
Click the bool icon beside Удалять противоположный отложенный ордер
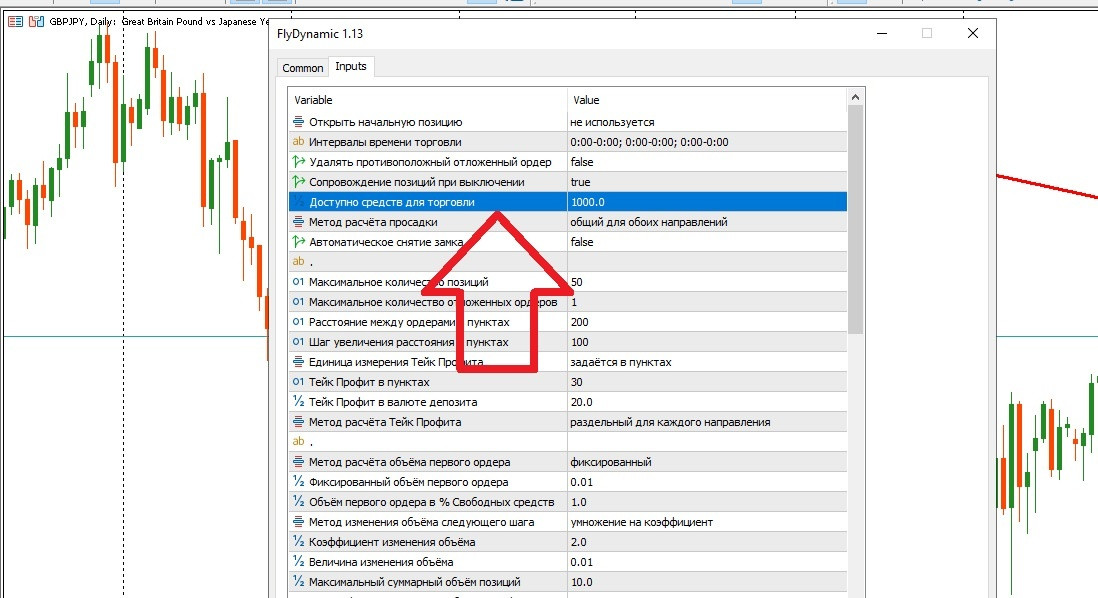pyautogui.click(x=298, y=162)
